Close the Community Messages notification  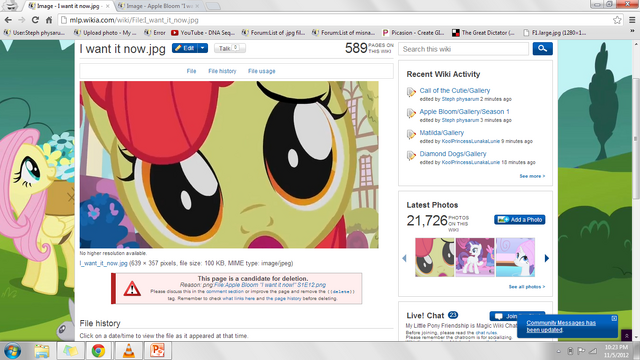coord(614,318)
